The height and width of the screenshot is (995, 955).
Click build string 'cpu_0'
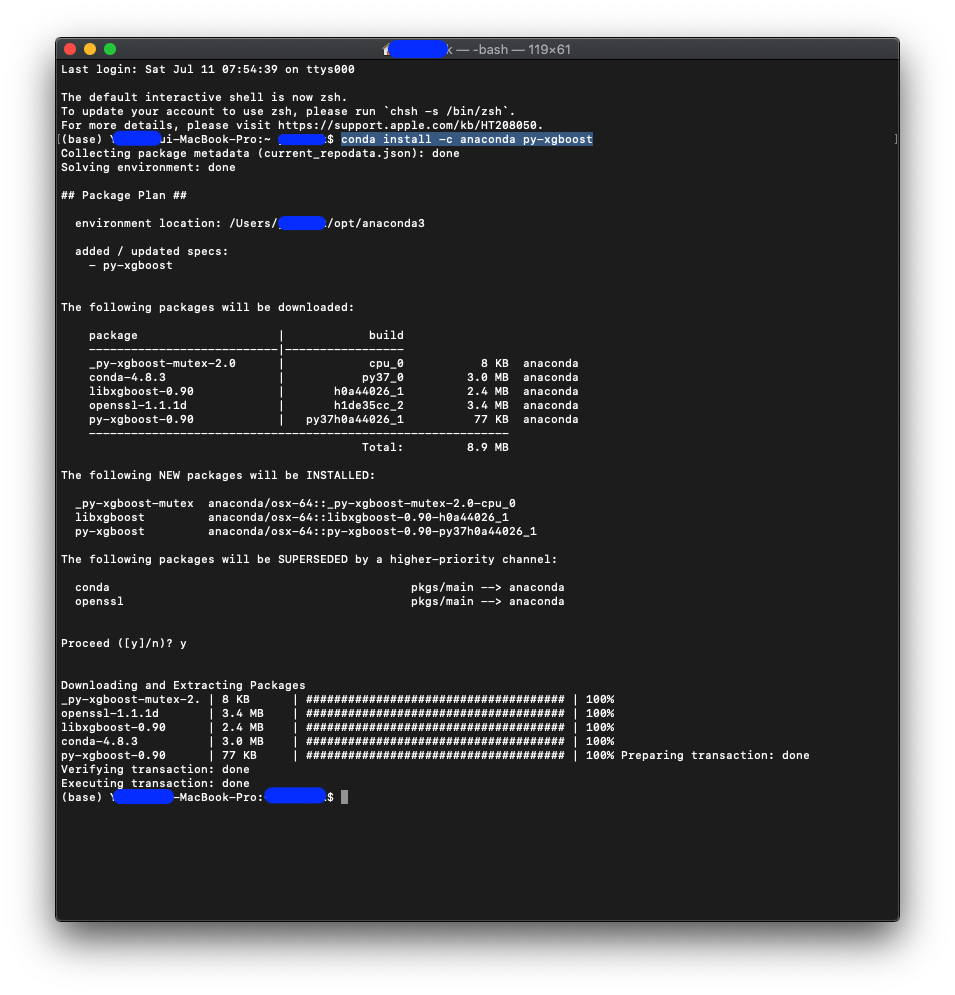[386, 363]
